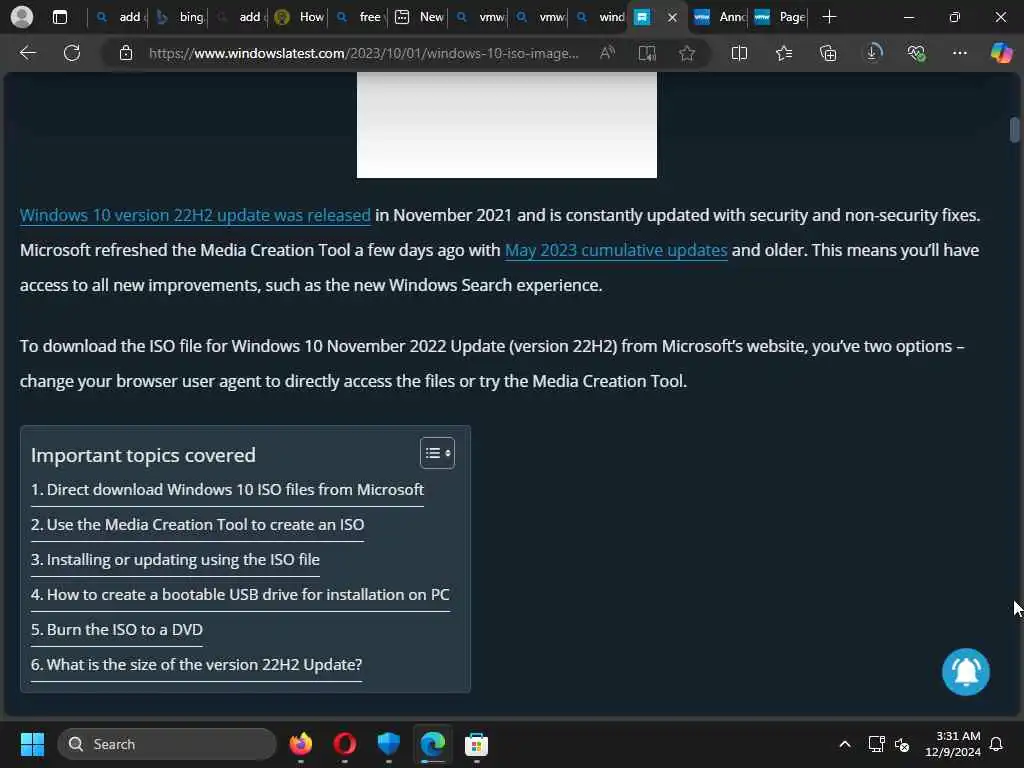Viewport: 1024px width, 768px height.
Task: Open a new browser tab
Action: [829, 17]
